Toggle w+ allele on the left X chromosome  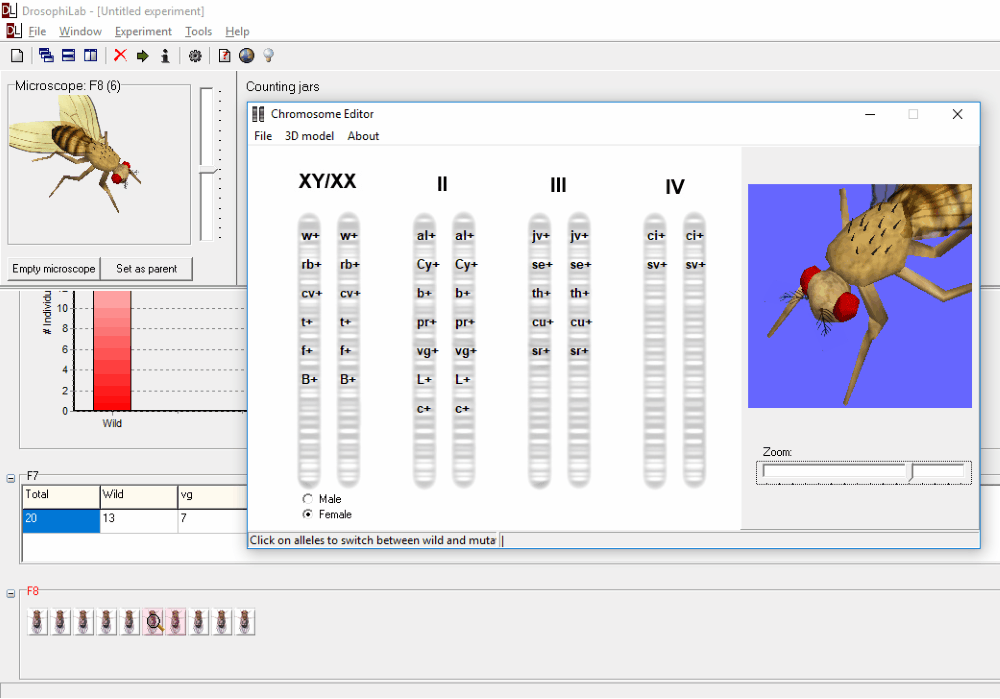click(x=310, y=236)
